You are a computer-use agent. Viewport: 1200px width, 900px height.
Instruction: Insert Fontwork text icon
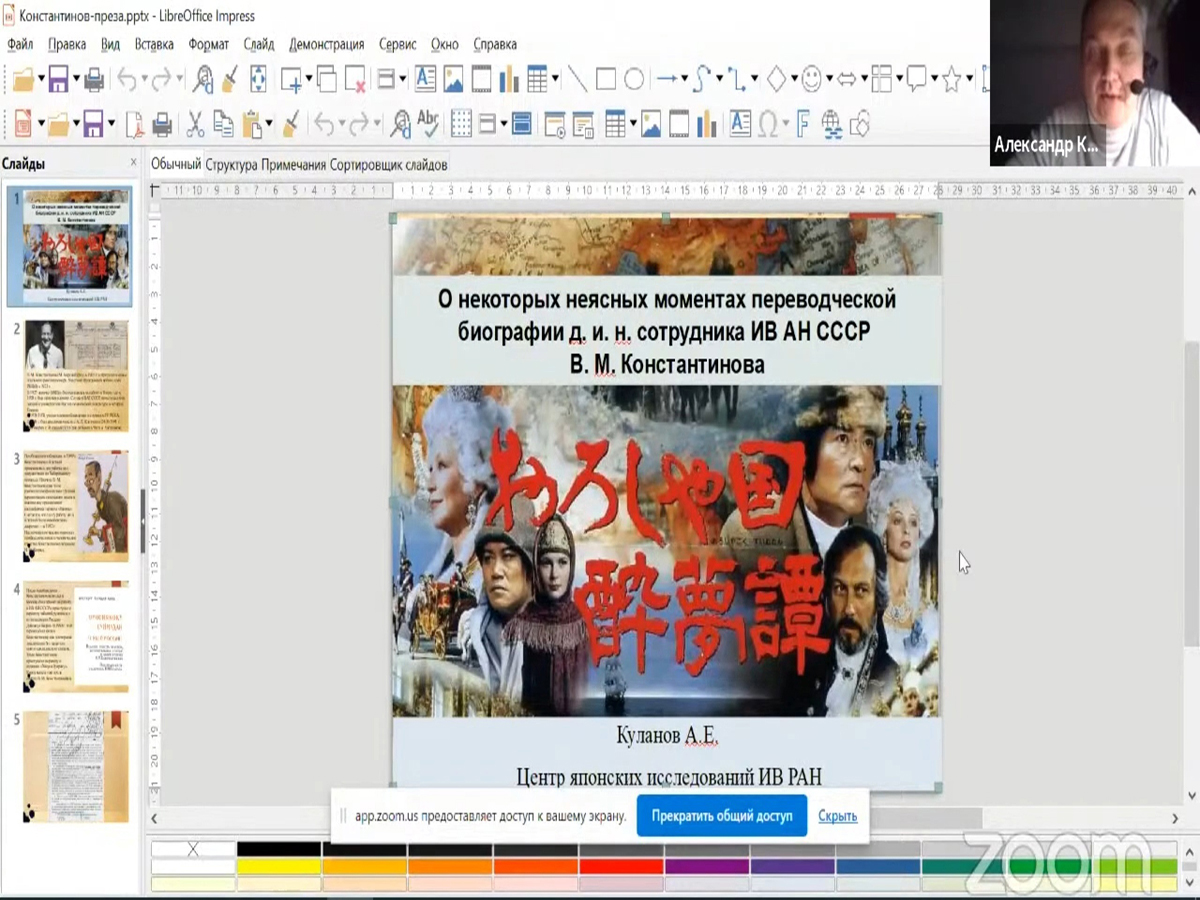803,124
